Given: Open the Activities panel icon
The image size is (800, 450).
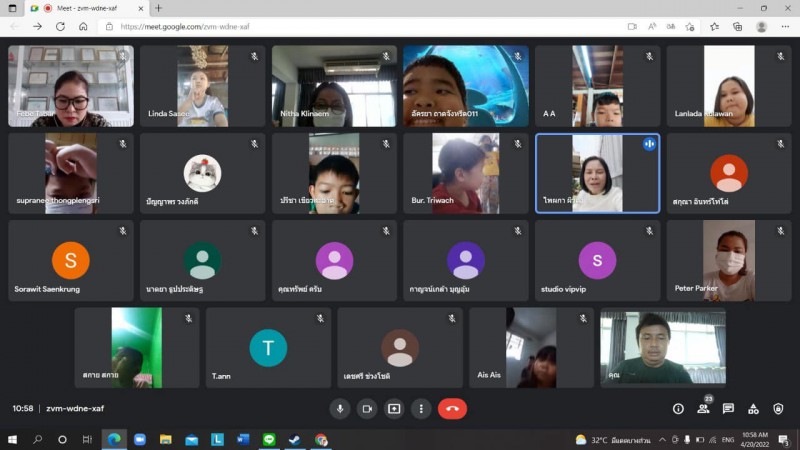Looking at the screenshot, I should click(x=753, y=408).
